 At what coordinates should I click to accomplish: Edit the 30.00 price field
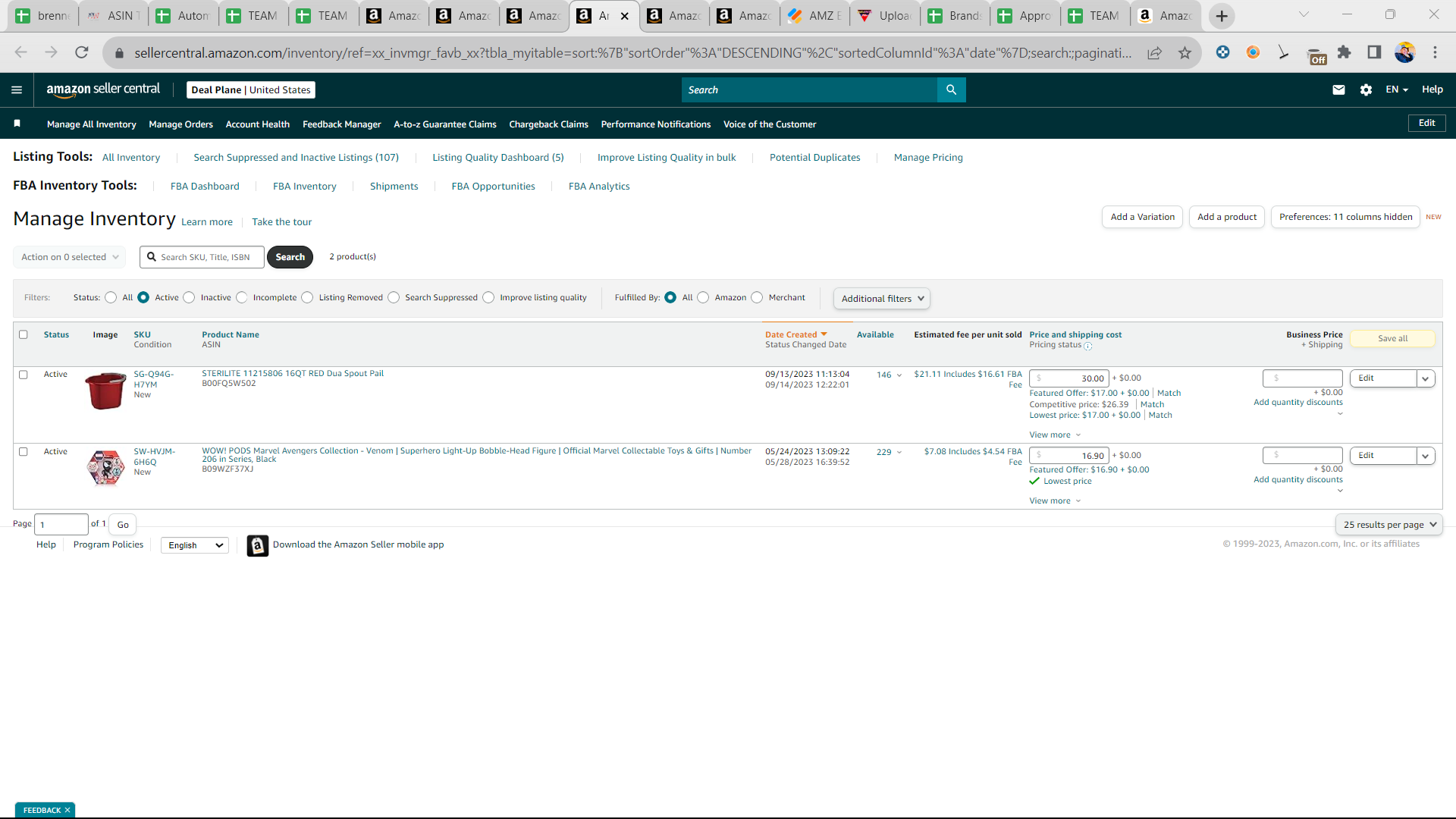coord(1069,378)
